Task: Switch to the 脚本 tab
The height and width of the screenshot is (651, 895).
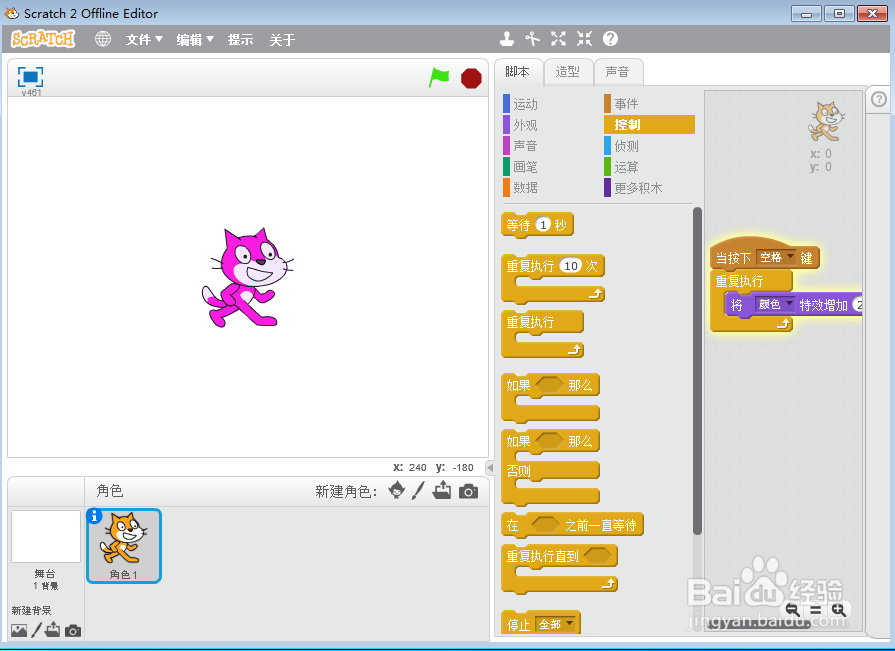Action: [518, 72]
